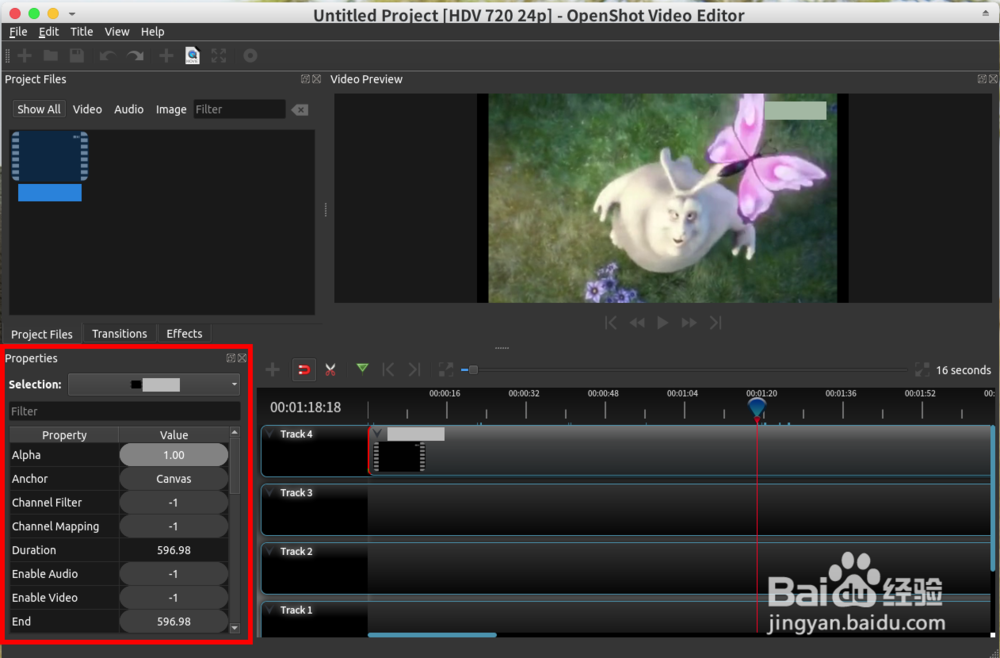Switch to the Effects tab
The width and height of the screenshot is (1000, 658).
(184, 333)
